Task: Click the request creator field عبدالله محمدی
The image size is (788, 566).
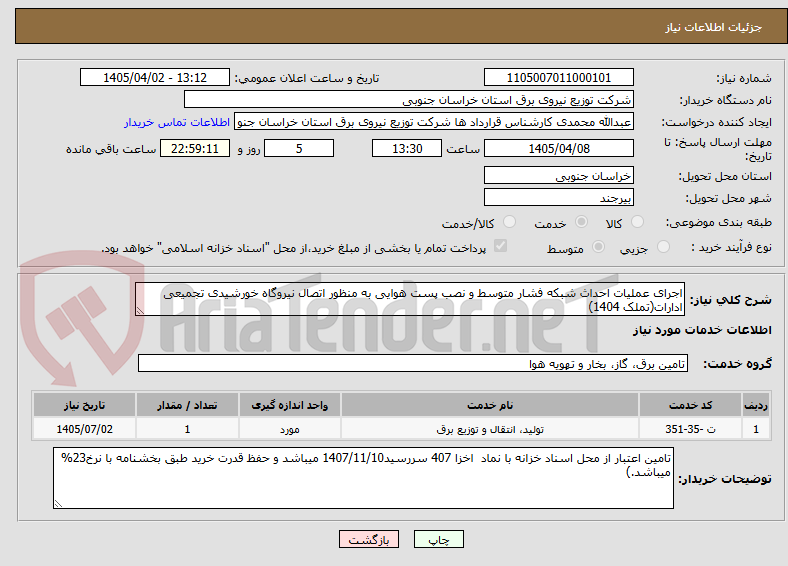Action: [x=434, y=122]
